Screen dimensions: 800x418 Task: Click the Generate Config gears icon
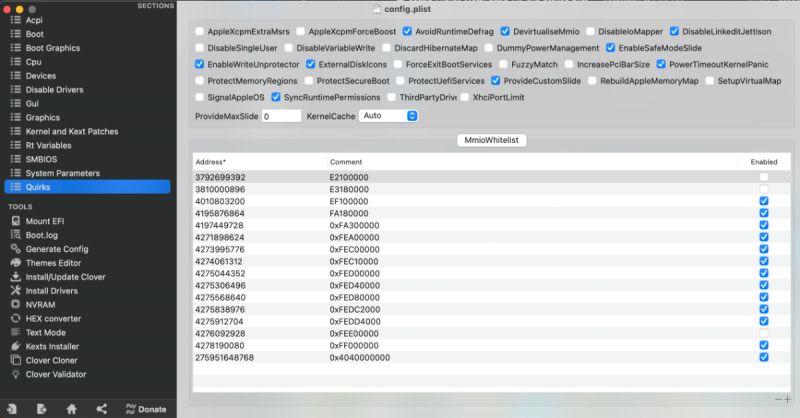click(x=16, y=249)
